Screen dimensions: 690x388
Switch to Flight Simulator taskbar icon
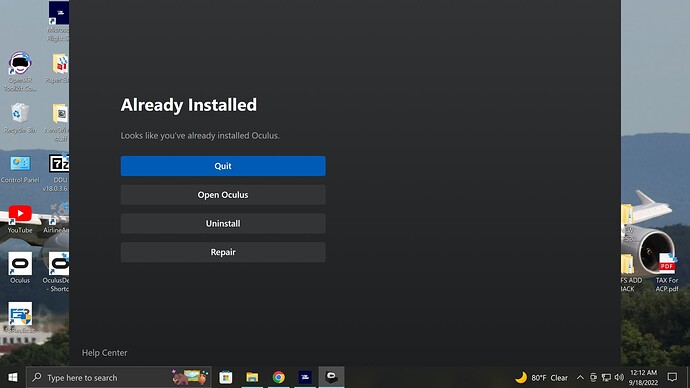(x=305, y=377)
